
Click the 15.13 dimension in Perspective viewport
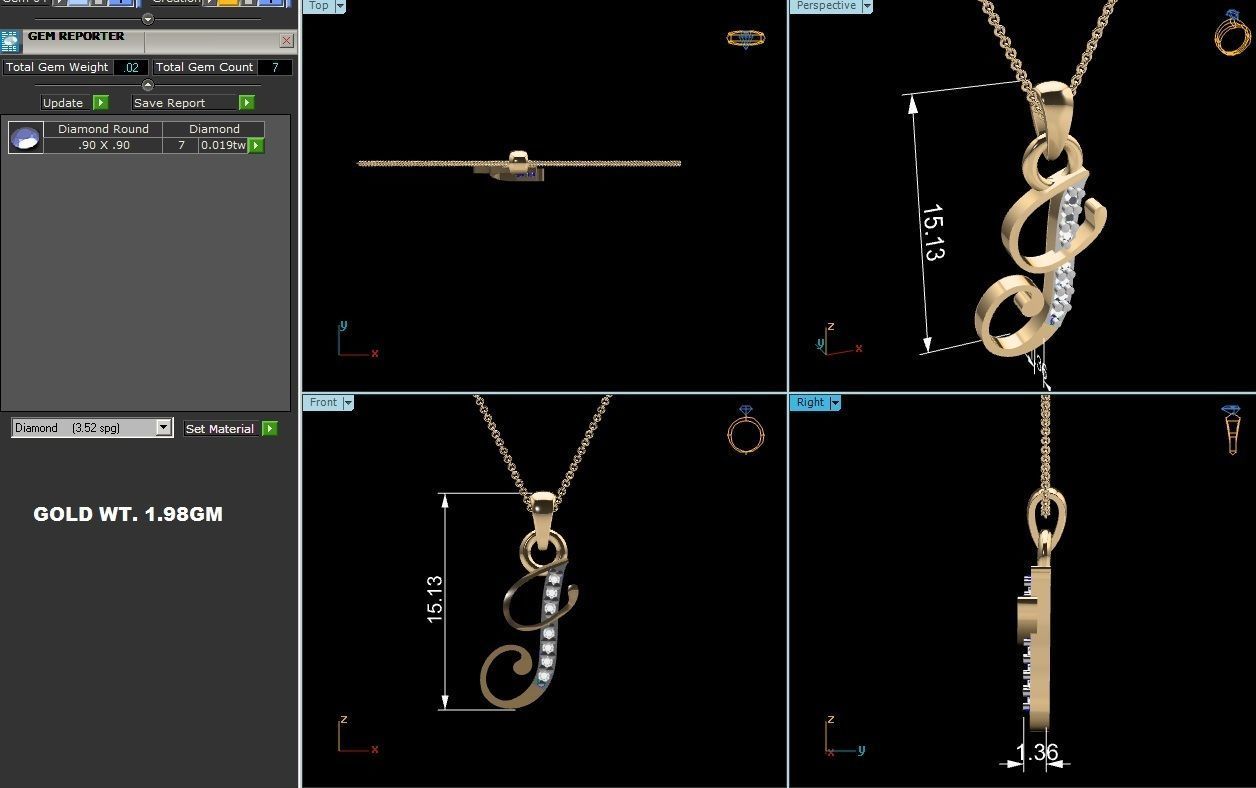(x=932, y=233)
